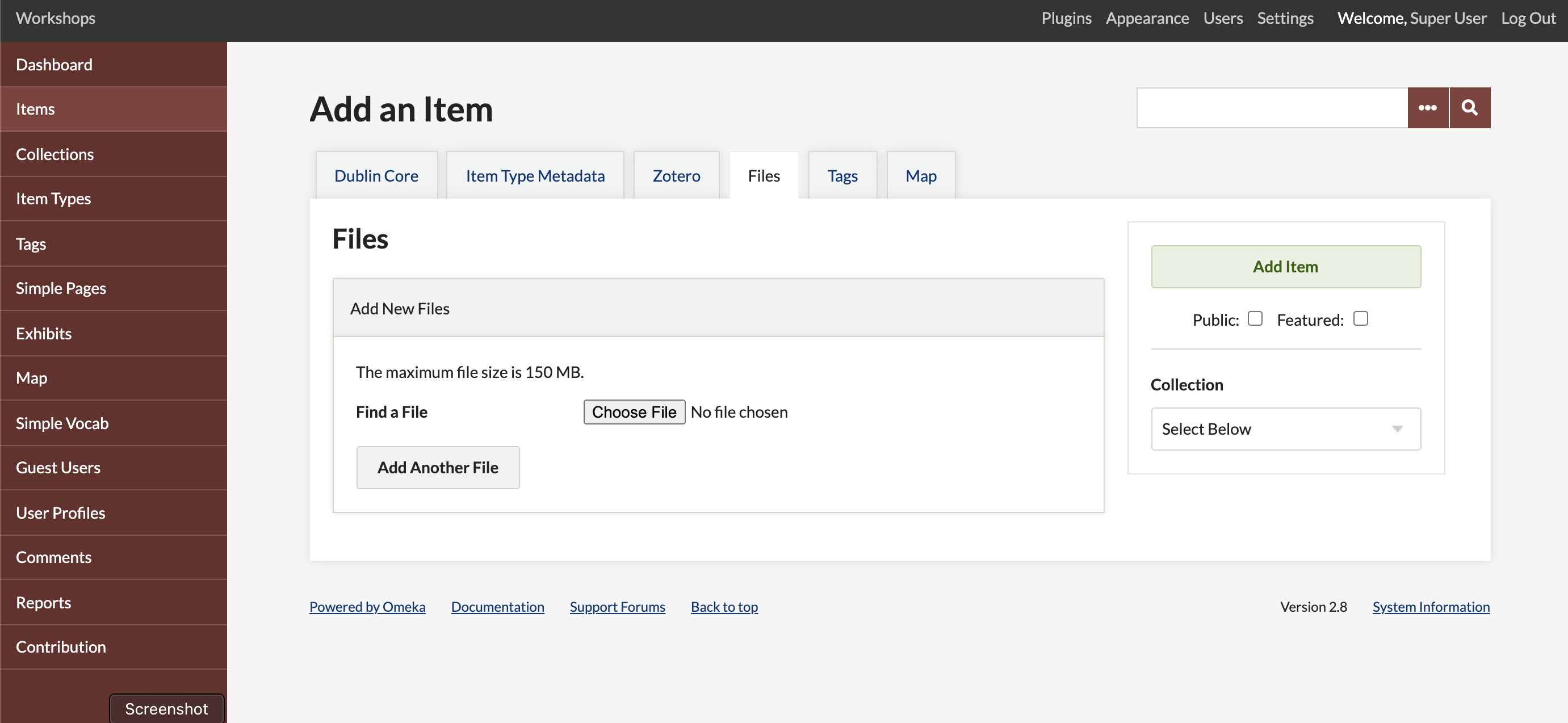Enable the Featured checkbox
The width and height of the screenshot is (1568, 723).
pos(1361,318)
